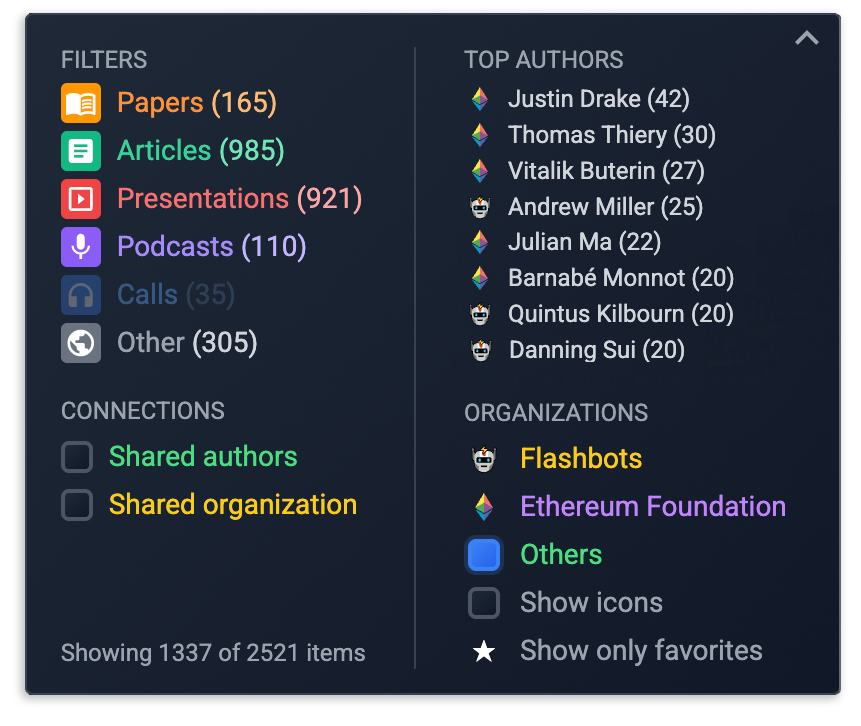Click the Show only favorites star
The height and width of the screenshot is (726, 861).
[x=484, y=651]
